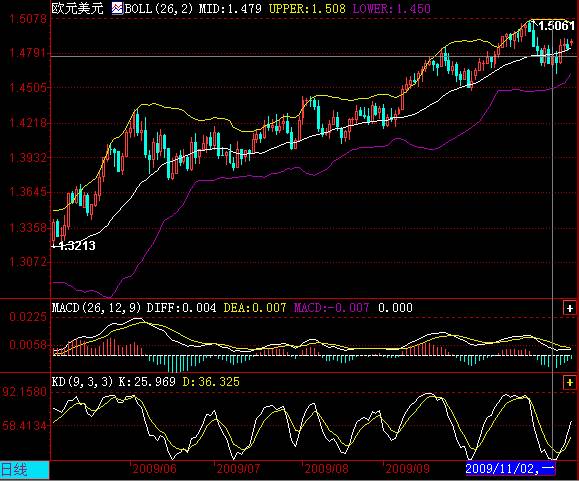This screenshot has width=579, height=481.
Task: Click the highlighted 2009/11/02 cursor date
Action: pyautogui.click(x=511, y=469)
